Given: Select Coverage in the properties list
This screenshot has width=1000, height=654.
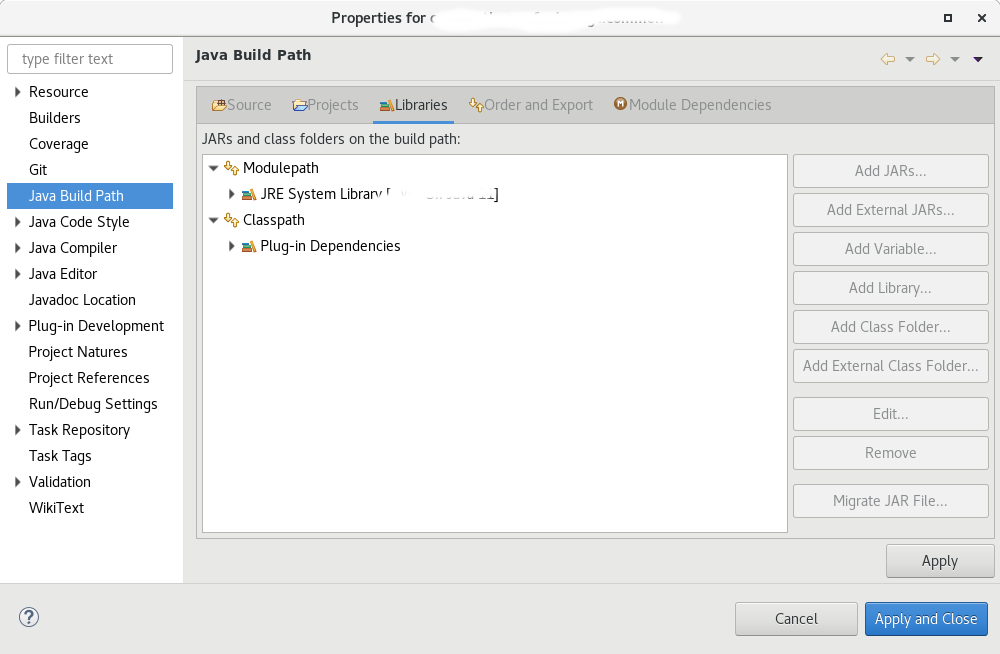Looking at the screenshot, I should point(59,144).
